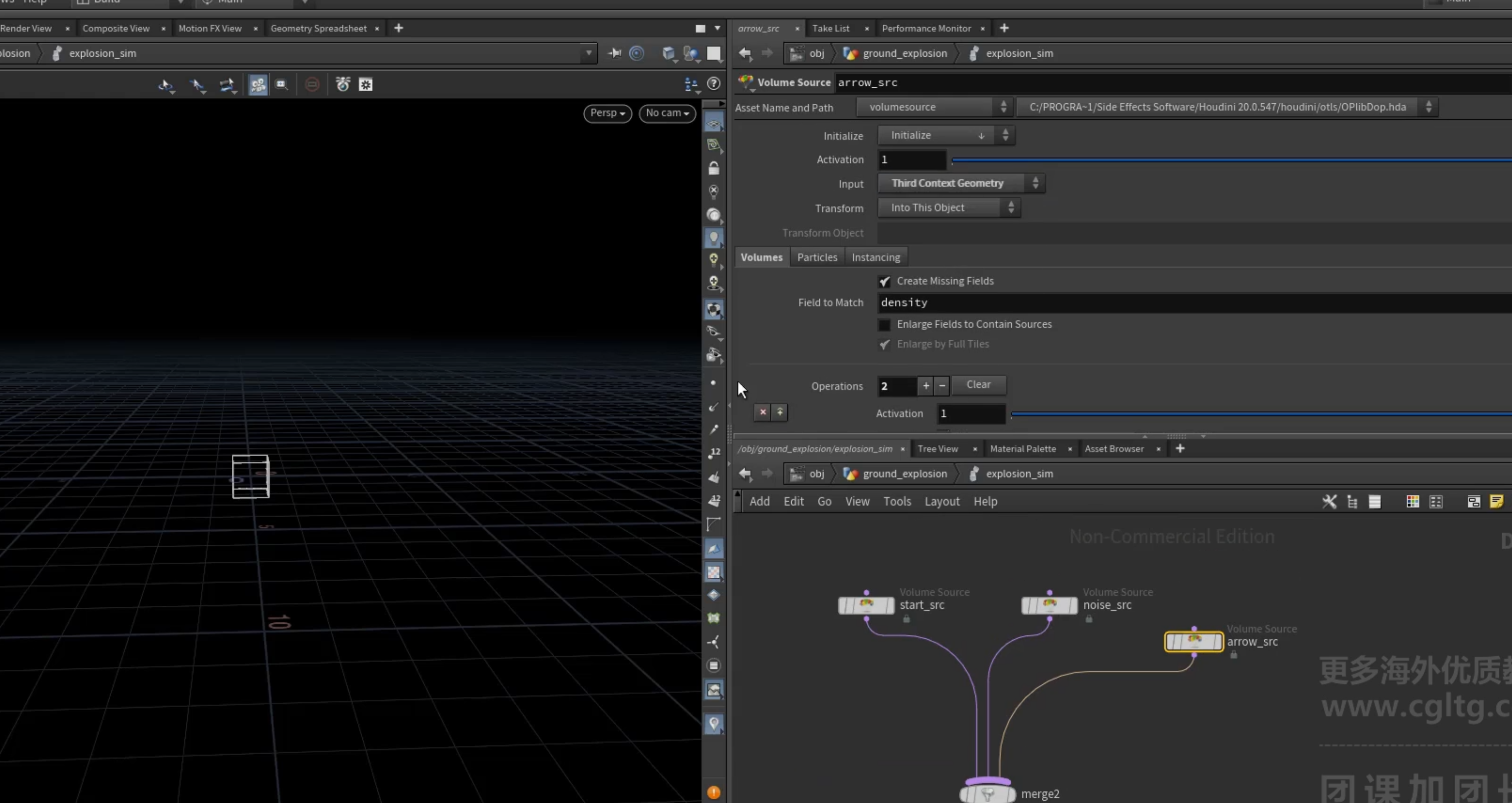This screenshot has width=1512, height=803.
Task: Open the Persp viewport dropdown
Action: (x=608, y=113)
